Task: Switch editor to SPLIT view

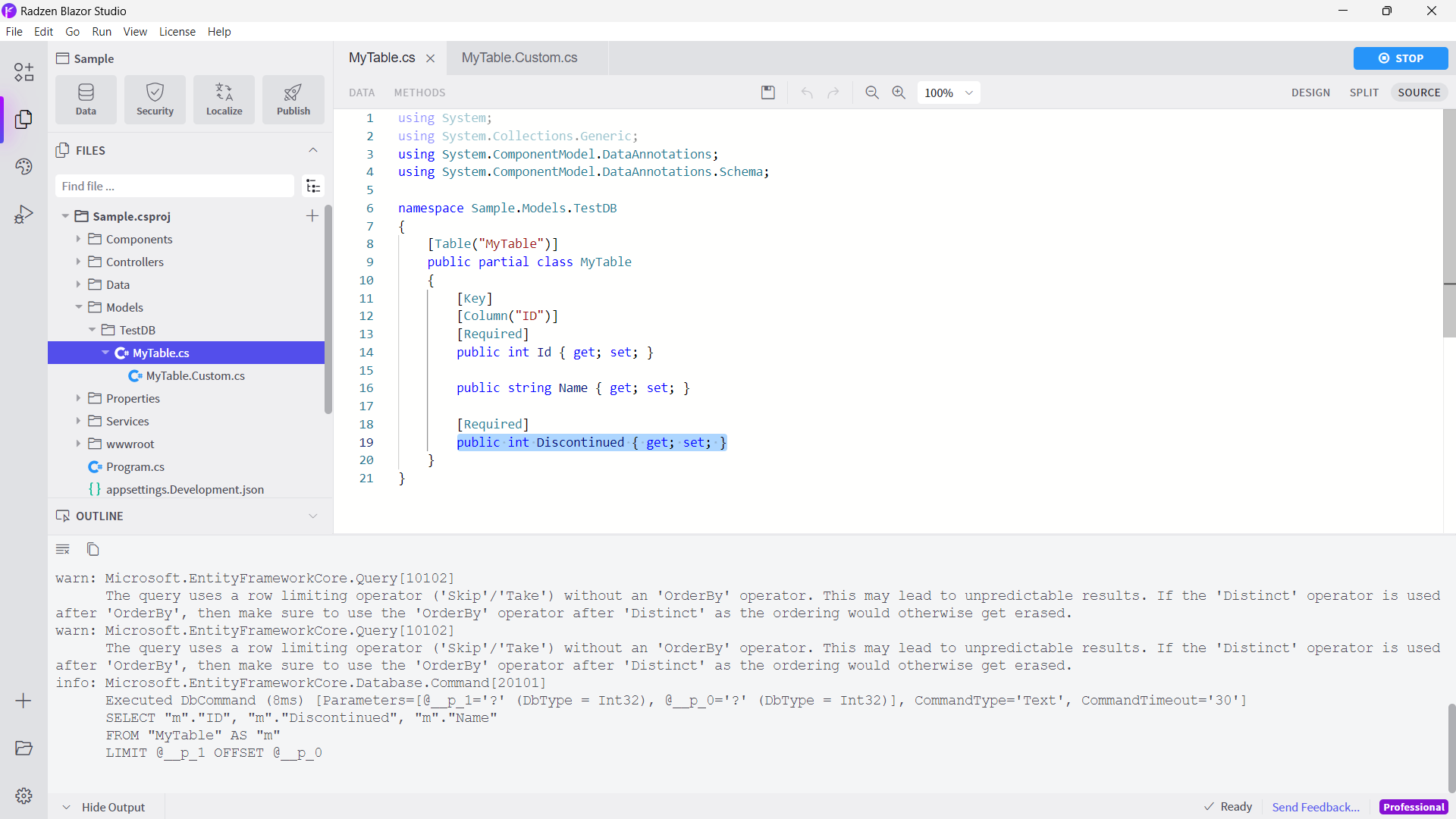Action: point(1363,92)
